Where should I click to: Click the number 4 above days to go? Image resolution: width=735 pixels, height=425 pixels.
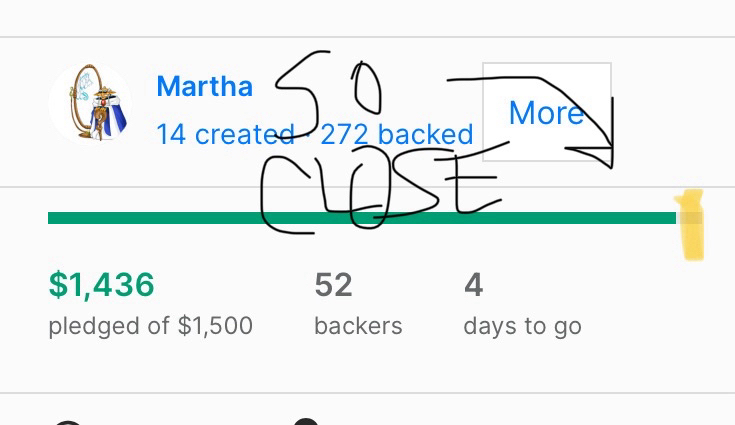click(x=473, y=286)
